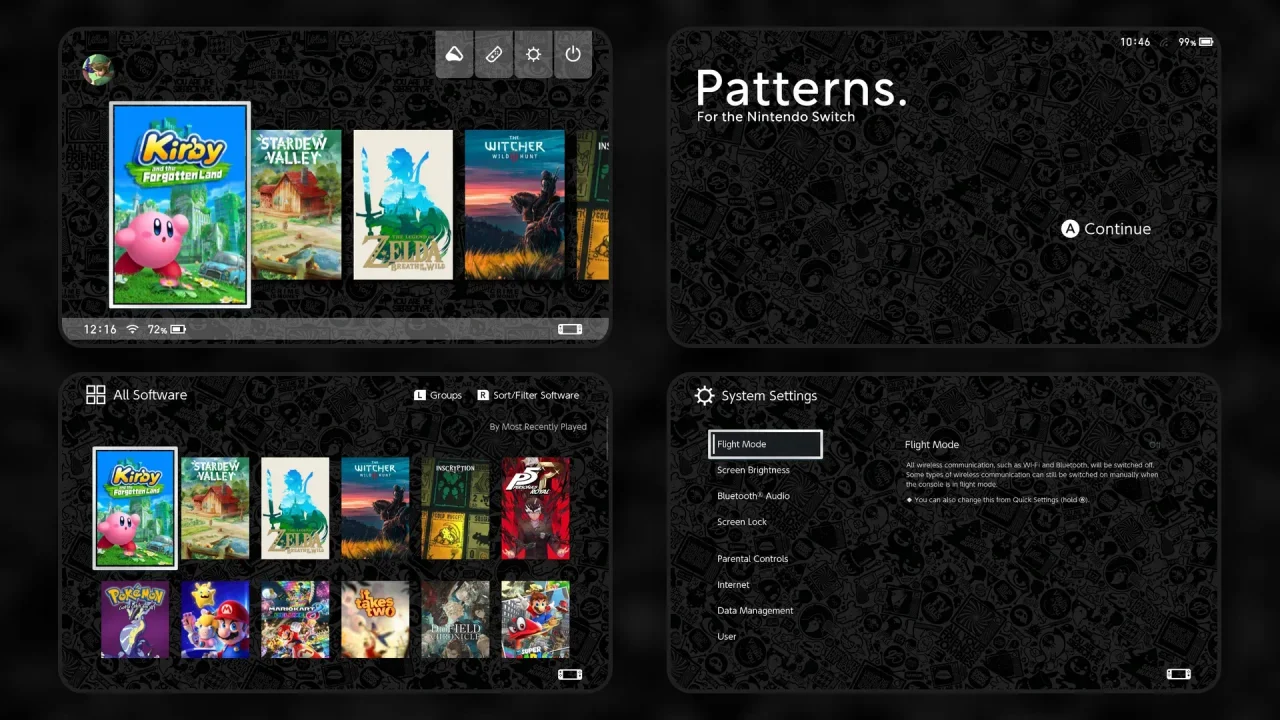
Task: Select It Takes Two in All Software
Action: [375, 619]
